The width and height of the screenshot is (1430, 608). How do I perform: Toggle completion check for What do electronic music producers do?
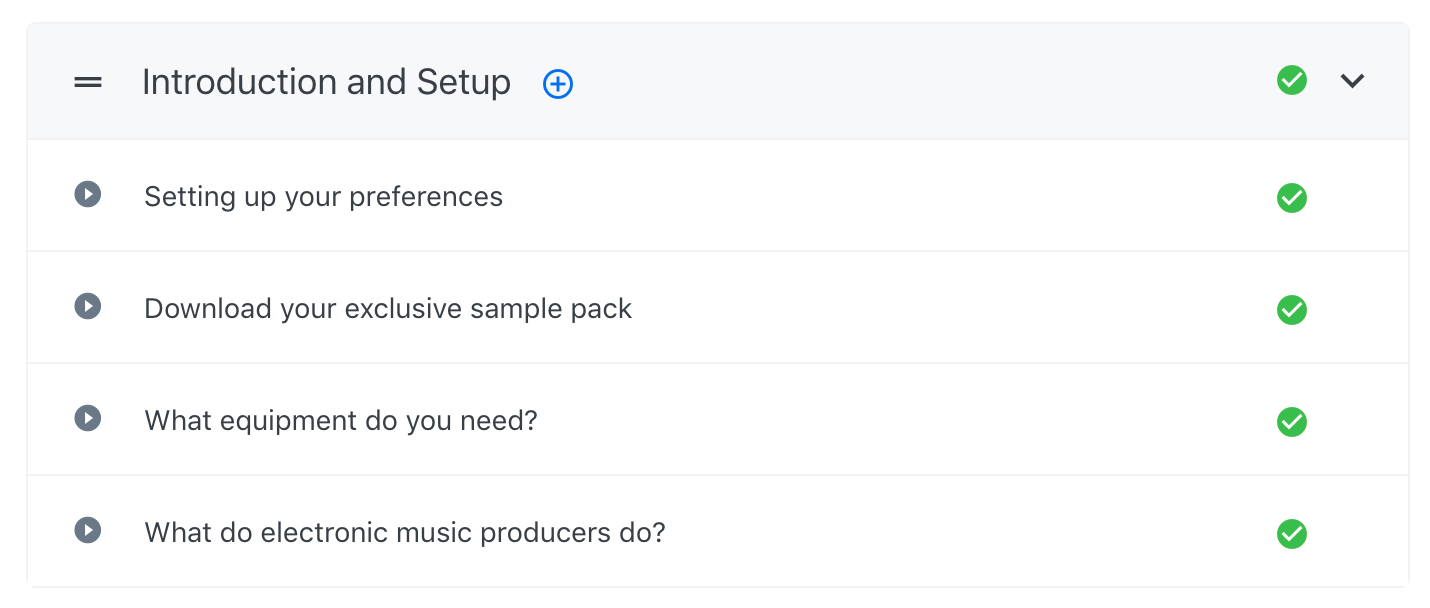1292,534
